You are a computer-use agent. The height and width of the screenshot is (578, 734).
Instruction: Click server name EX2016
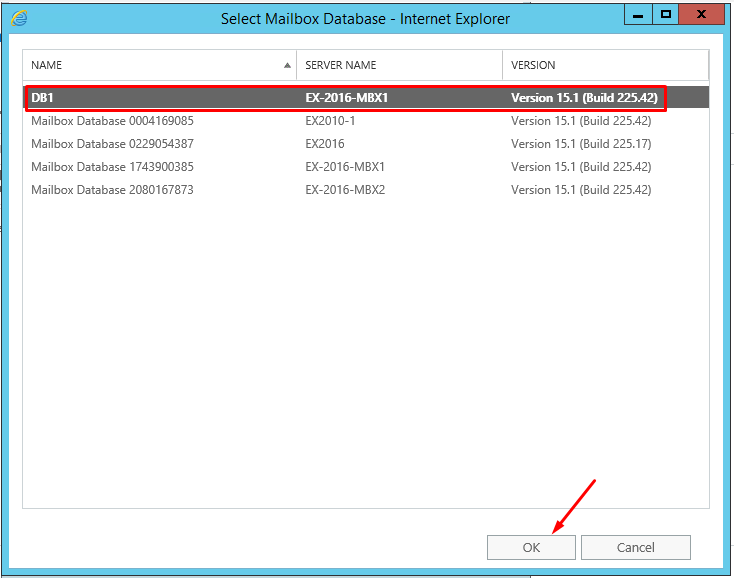coord(325,144)
